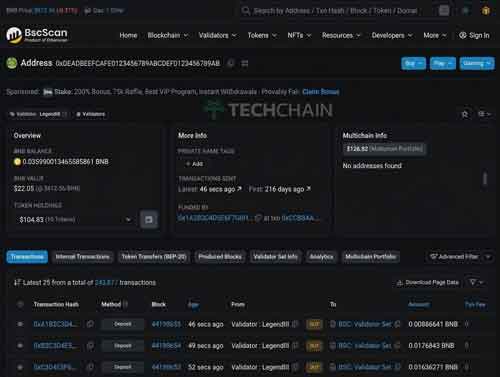Copy hash icon for 0xA1B2C3D4 transaction

point(90,324)
